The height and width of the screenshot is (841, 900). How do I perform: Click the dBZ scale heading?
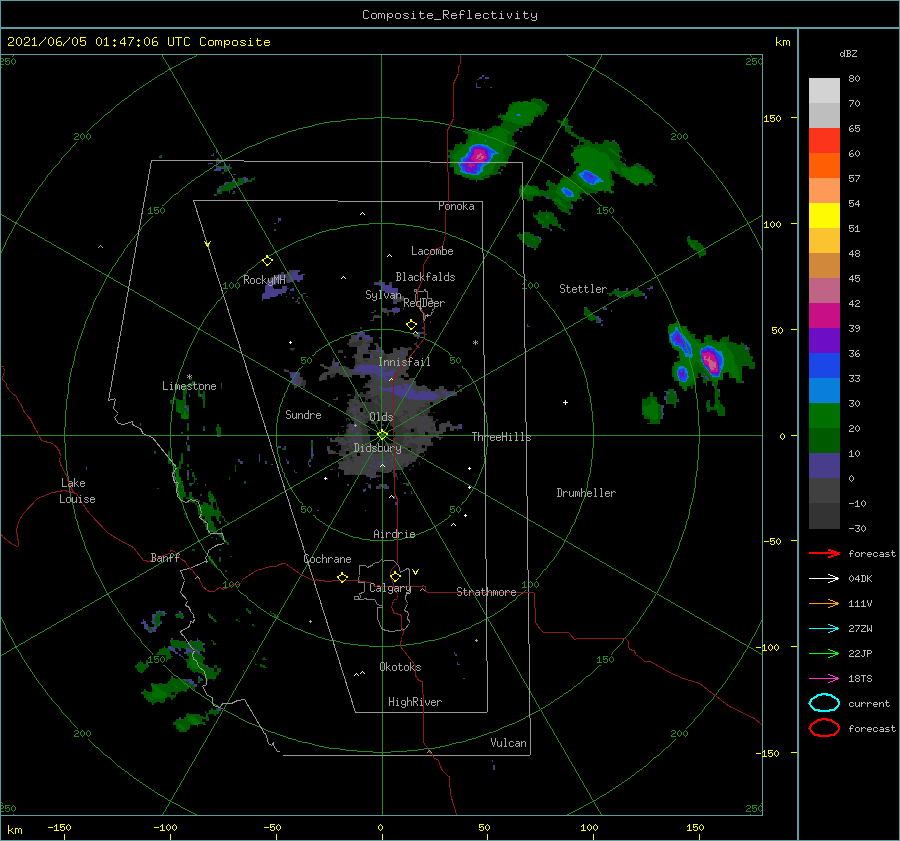pyautogui.click(x=848, y=53)
